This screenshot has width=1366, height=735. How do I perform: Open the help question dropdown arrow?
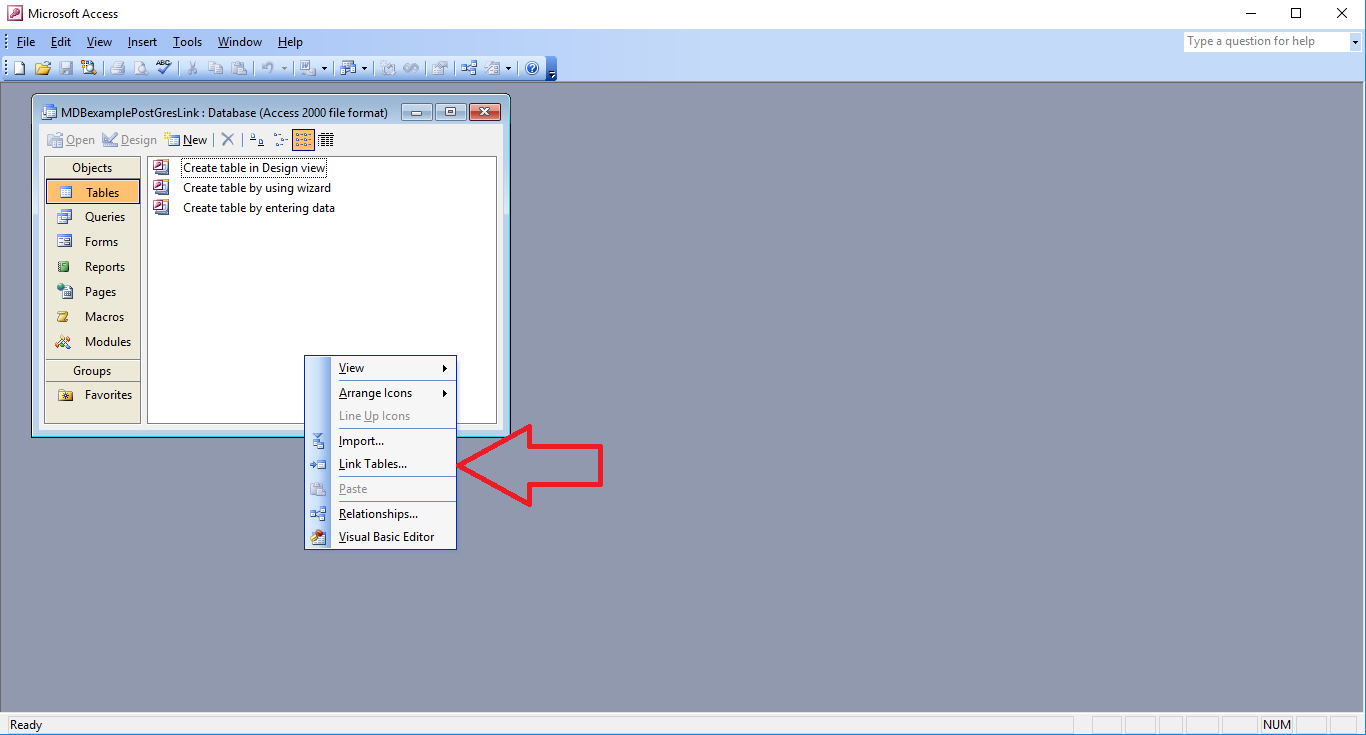[x=1355, y=41]
